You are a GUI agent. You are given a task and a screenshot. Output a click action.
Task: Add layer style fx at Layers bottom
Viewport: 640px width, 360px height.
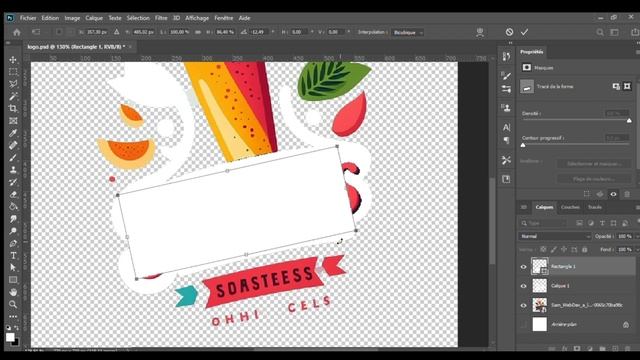565,349
